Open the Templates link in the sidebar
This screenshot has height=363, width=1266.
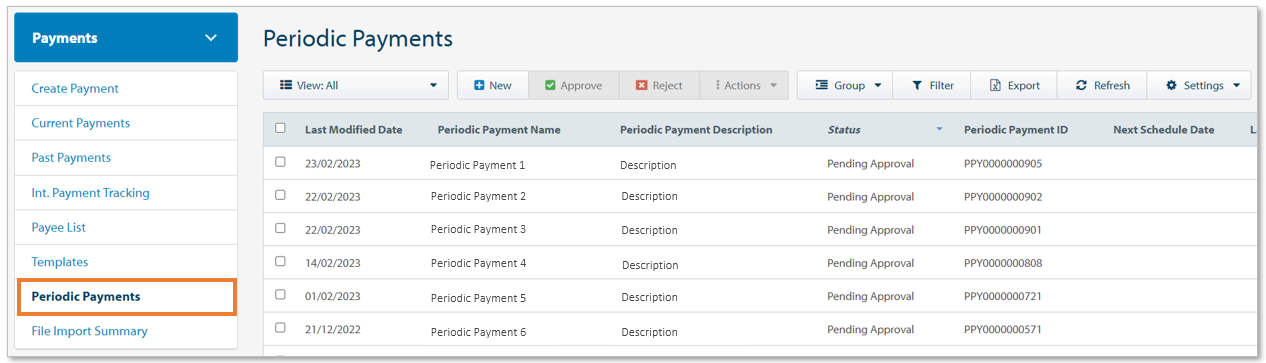pos(60,262)
